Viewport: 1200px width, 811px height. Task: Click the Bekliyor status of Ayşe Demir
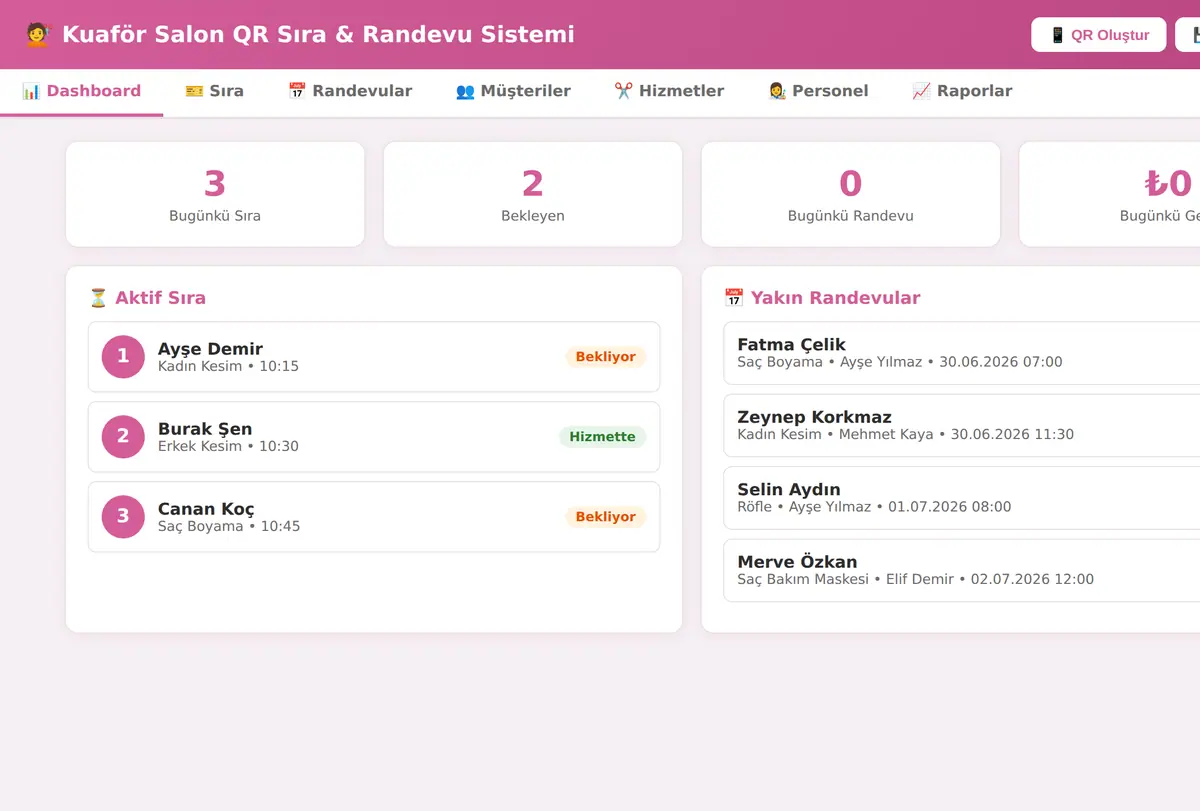point(606,357)
